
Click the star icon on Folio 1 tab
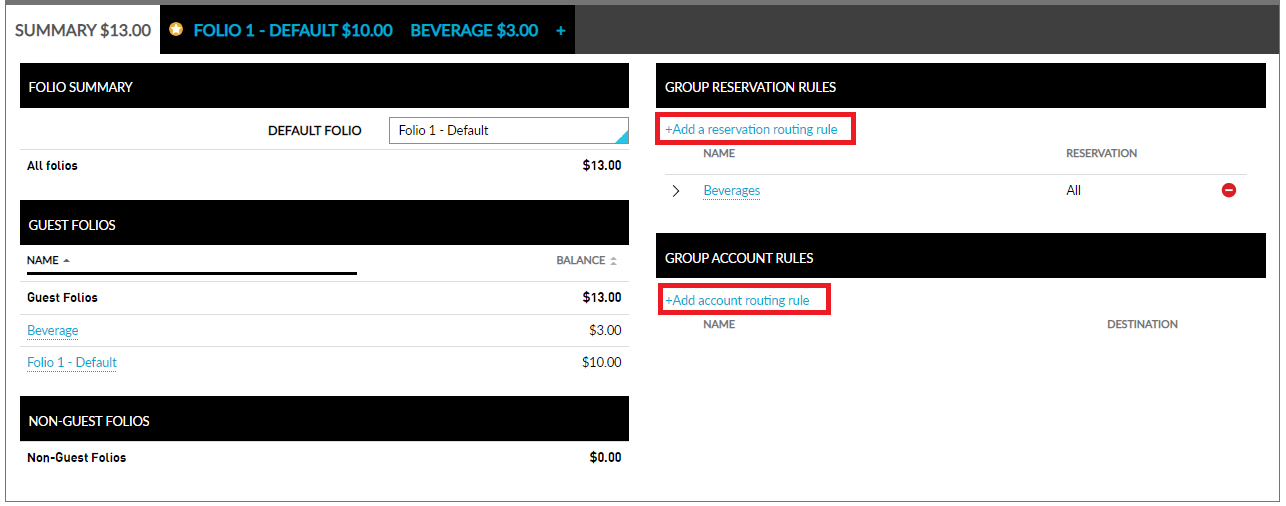pos(176,30)
